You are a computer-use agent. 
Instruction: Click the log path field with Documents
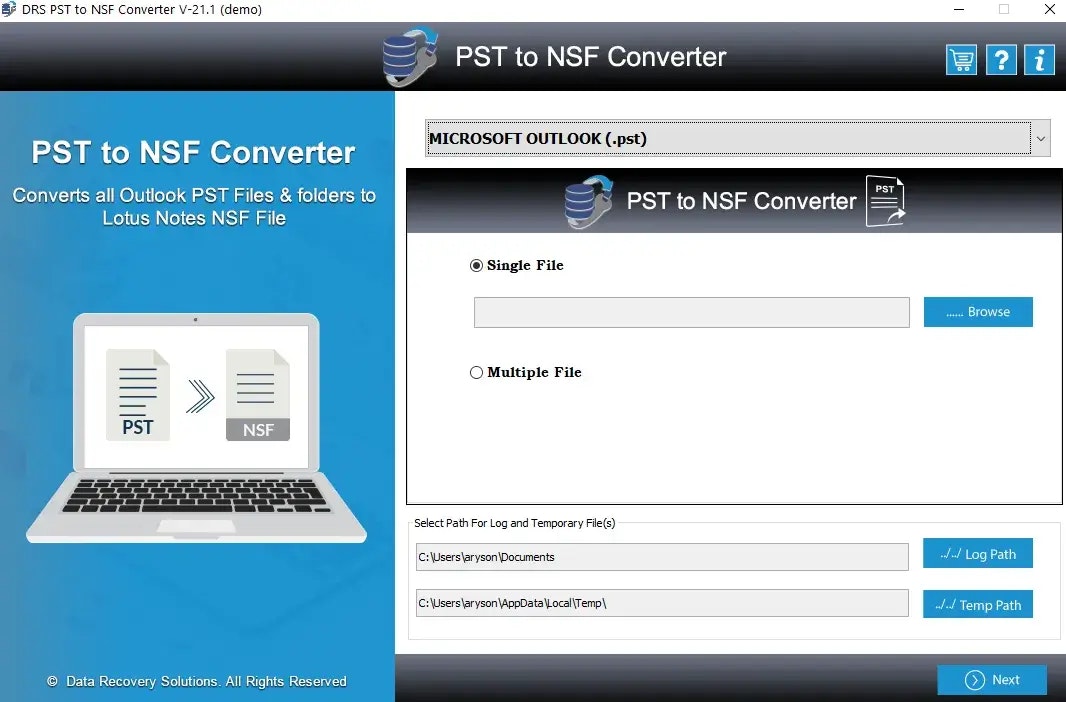662,557
